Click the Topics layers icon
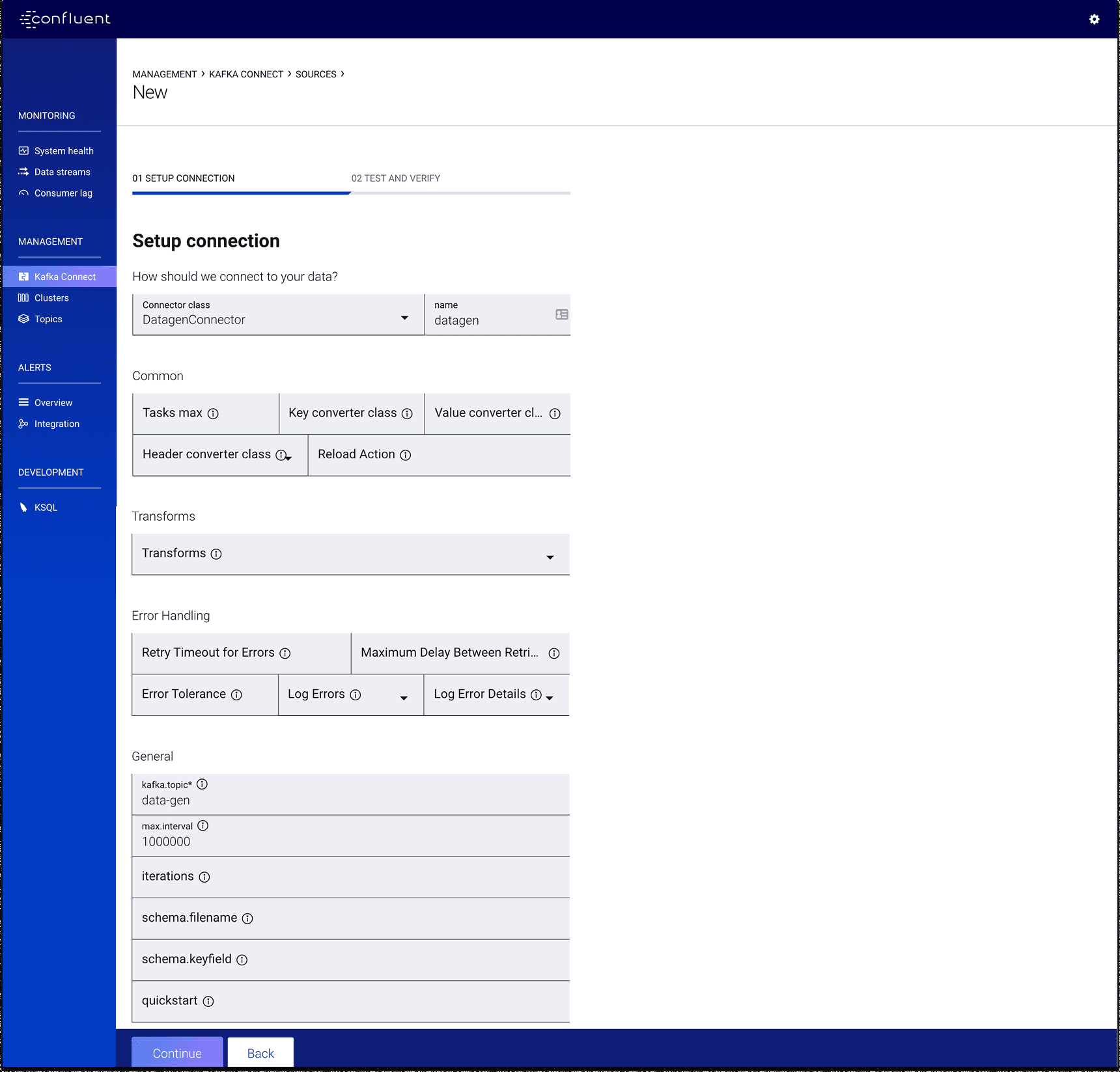1120x1072 pixels. (x=23, y=319)
